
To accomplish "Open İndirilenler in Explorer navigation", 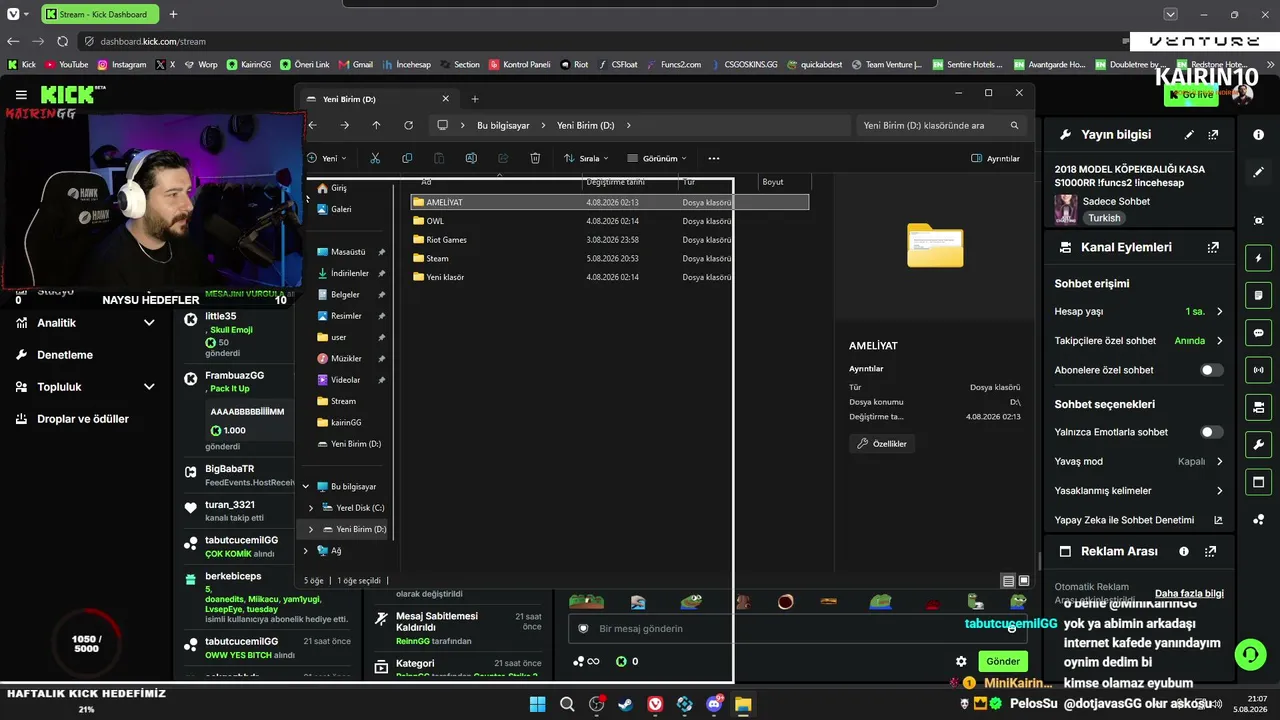I will (349, 273).
